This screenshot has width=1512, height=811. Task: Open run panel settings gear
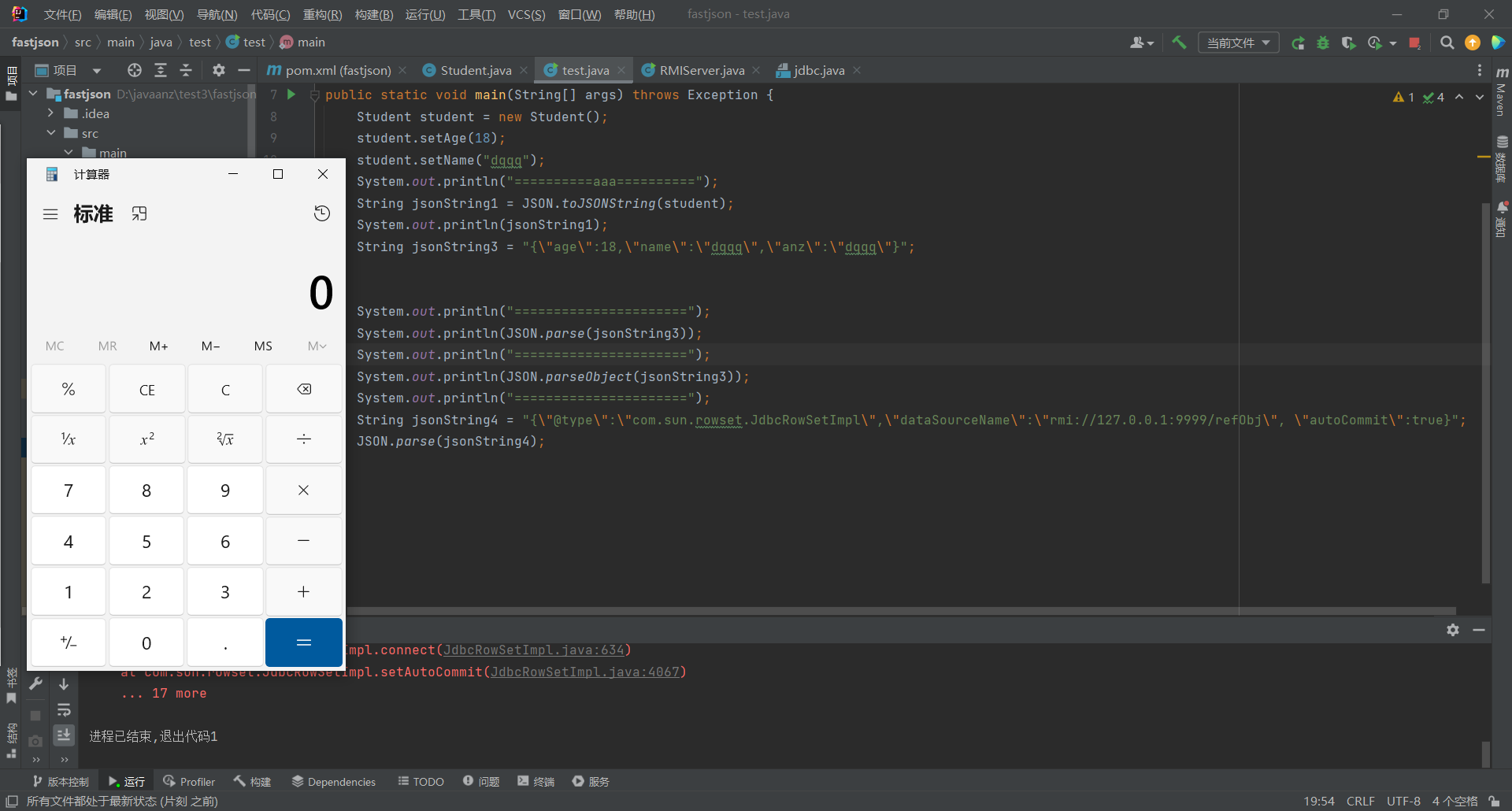pyautogui.click(x=1453, y=630)
